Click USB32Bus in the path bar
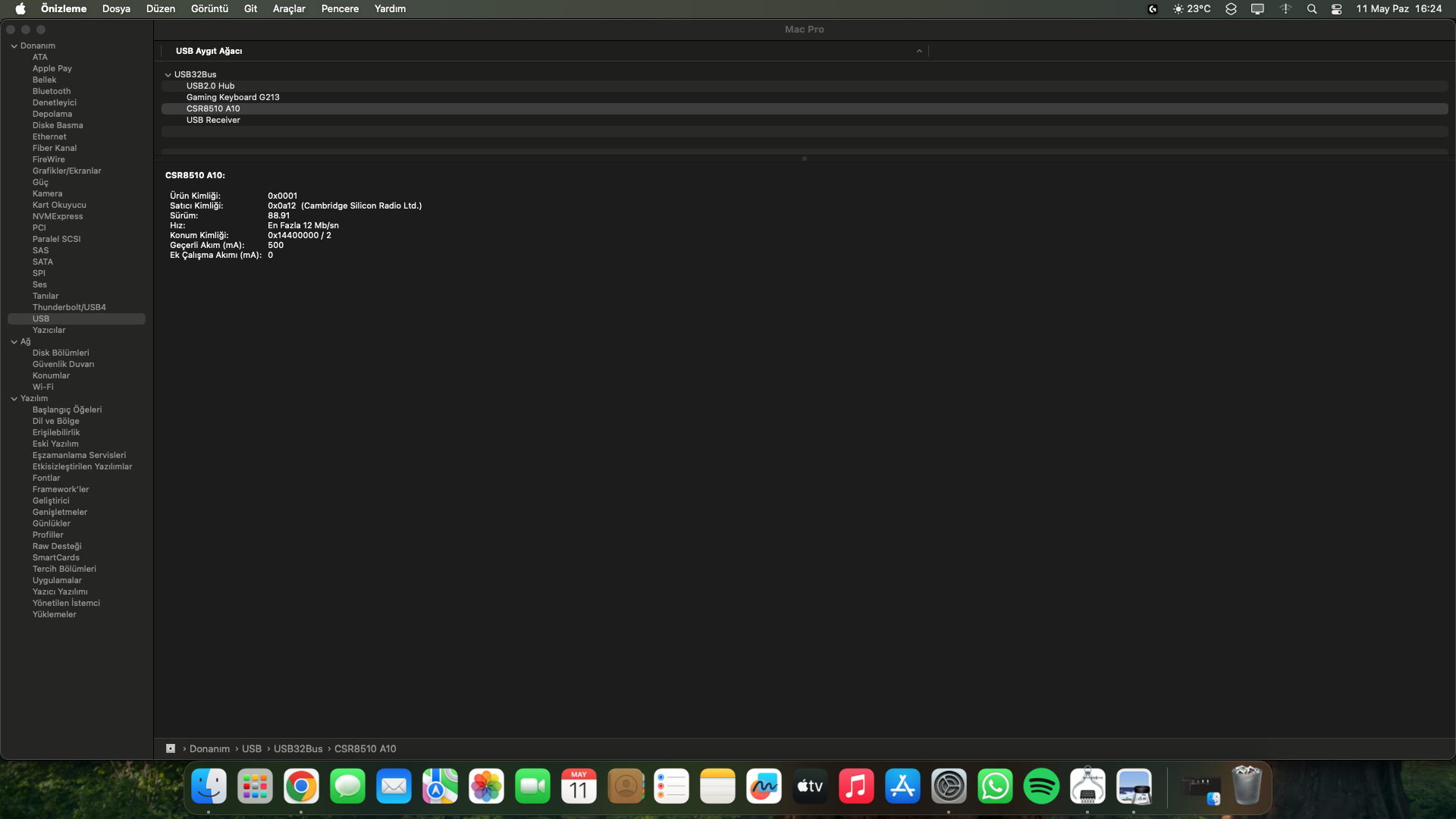1456x819 pixels. pyautogui.click(x=298, y=748)
